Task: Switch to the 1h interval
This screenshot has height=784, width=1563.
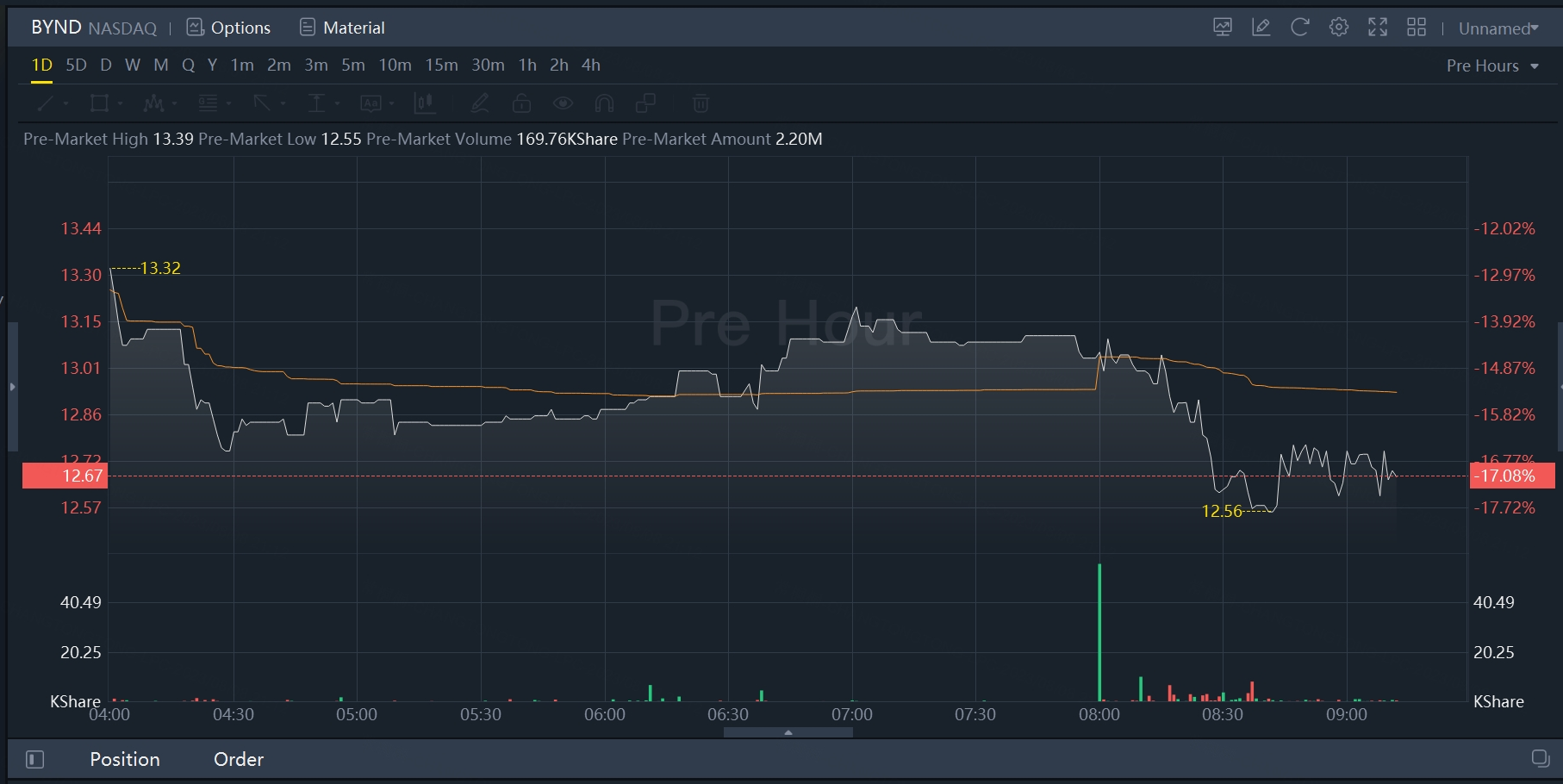Action: (x=527, y=65)
